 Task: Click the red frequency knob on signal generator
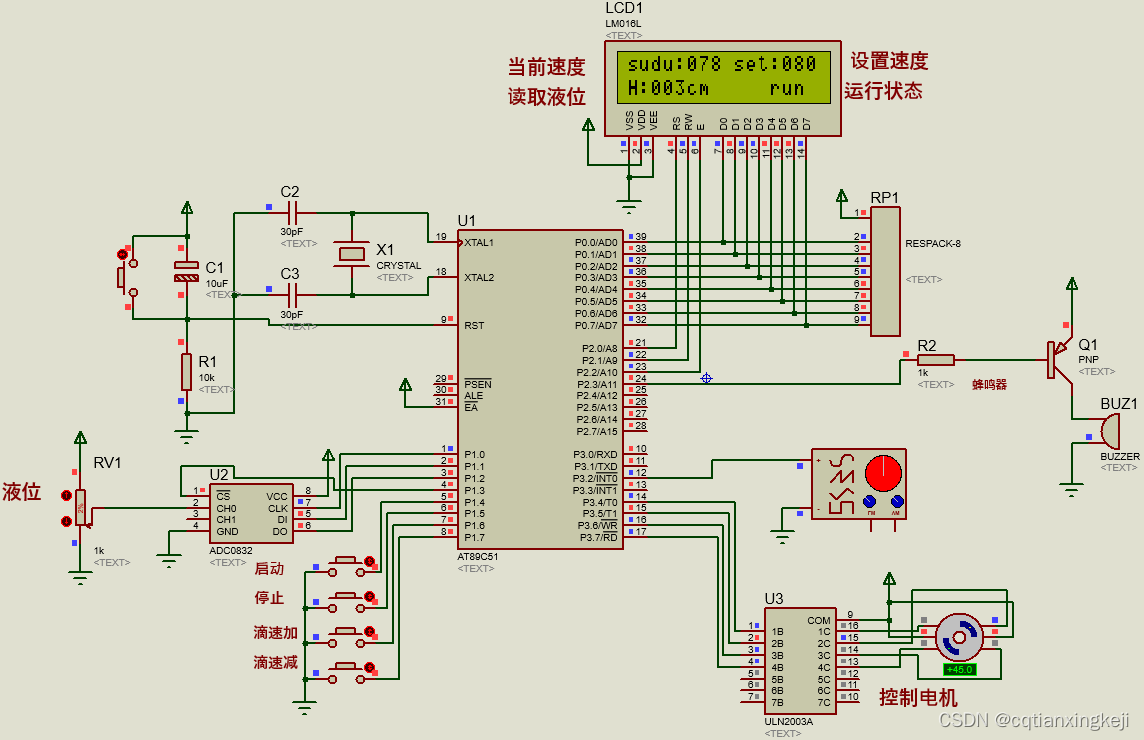(x=884, y=472)
